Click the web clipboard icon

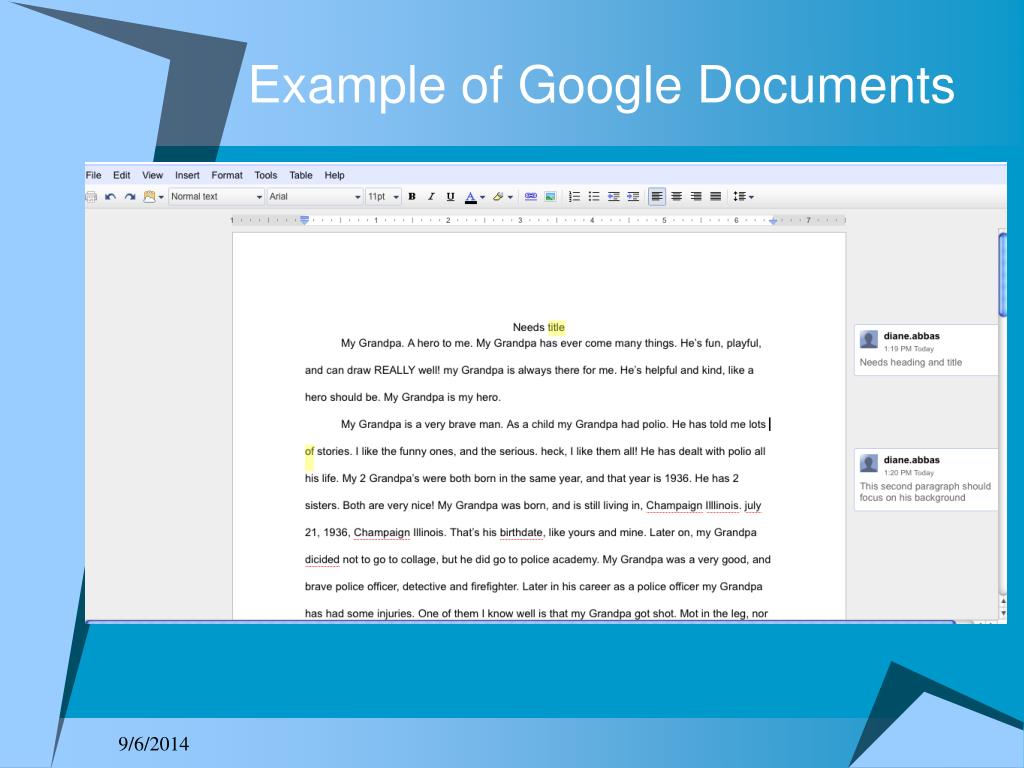click(149, 197)
